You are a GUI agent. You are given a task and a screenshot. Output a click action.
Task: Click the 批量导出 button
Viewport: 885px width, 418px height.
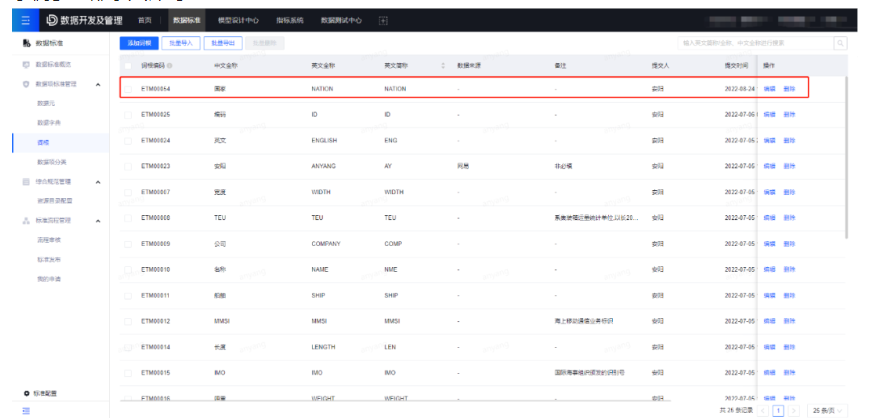pyautogui.click(x=223, y=43)
